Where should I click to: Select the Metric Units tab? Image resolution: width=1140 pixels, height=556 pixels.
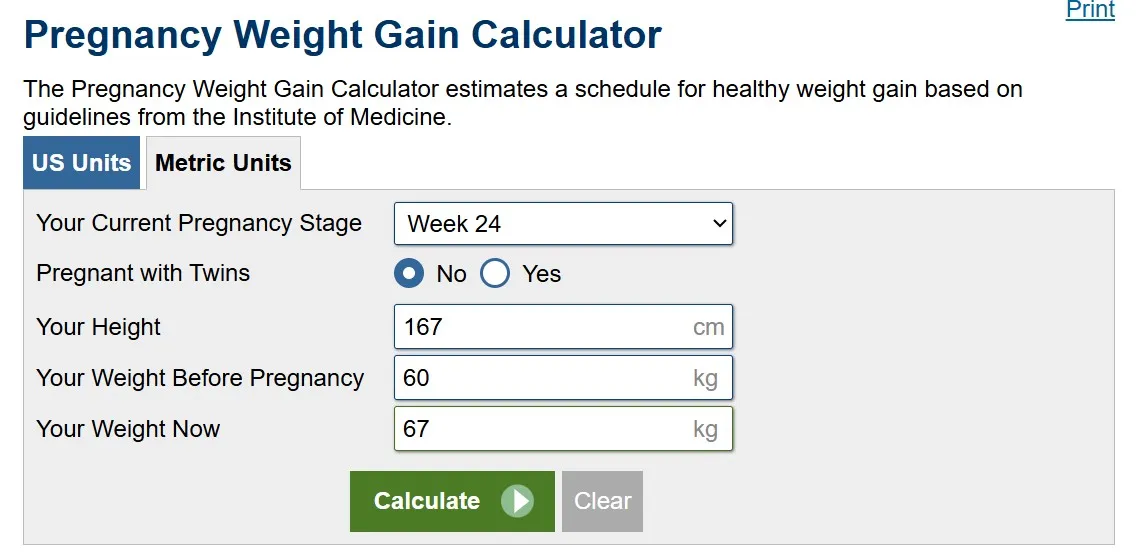pyautogui.click(x=223, y=163)
